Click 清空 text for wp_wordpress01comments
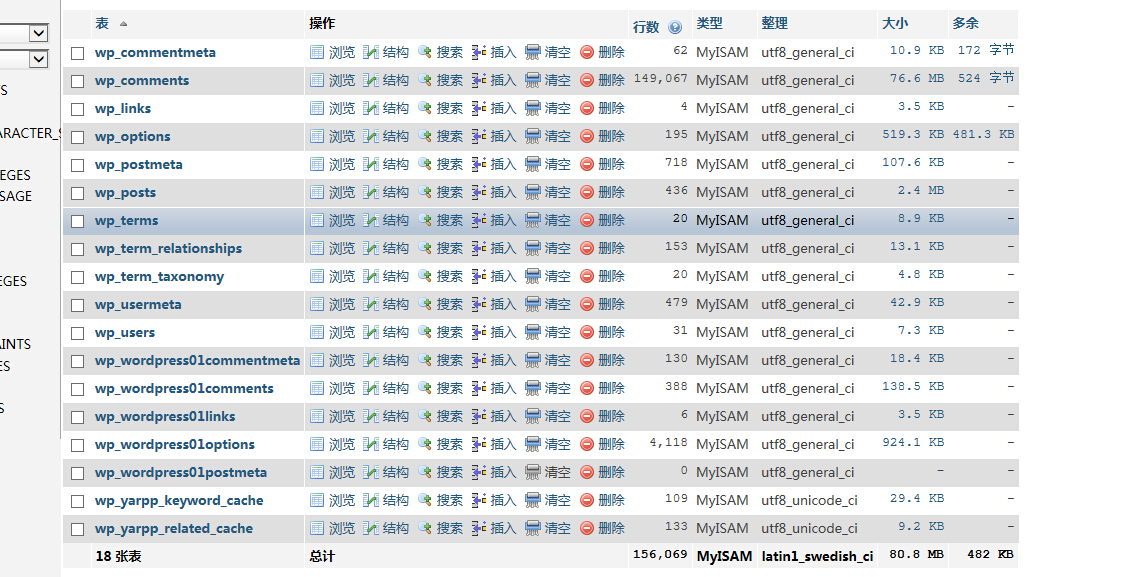Viewport: 1127px width, 577px height. click(x=558, y=388)
